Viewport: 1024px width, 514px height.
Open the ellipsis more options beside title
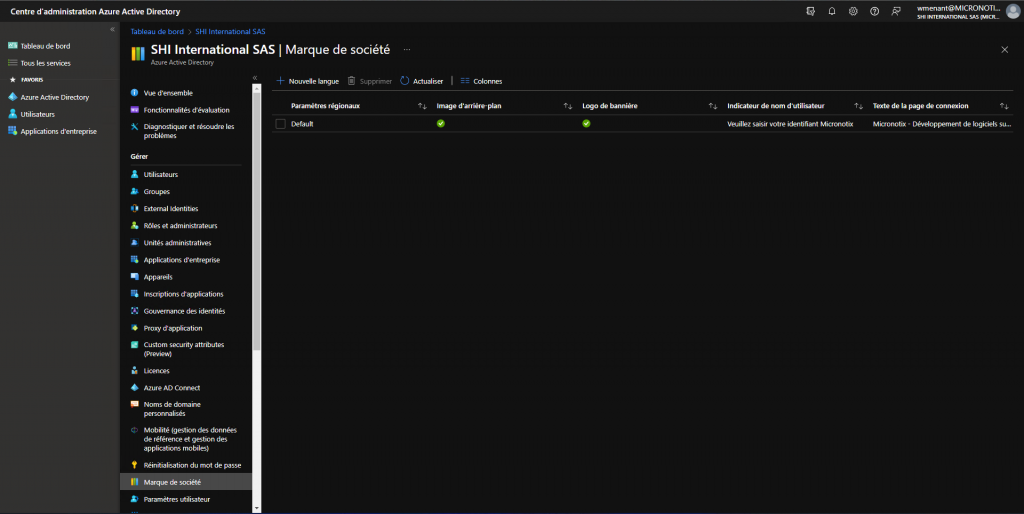tap(407, 50)
